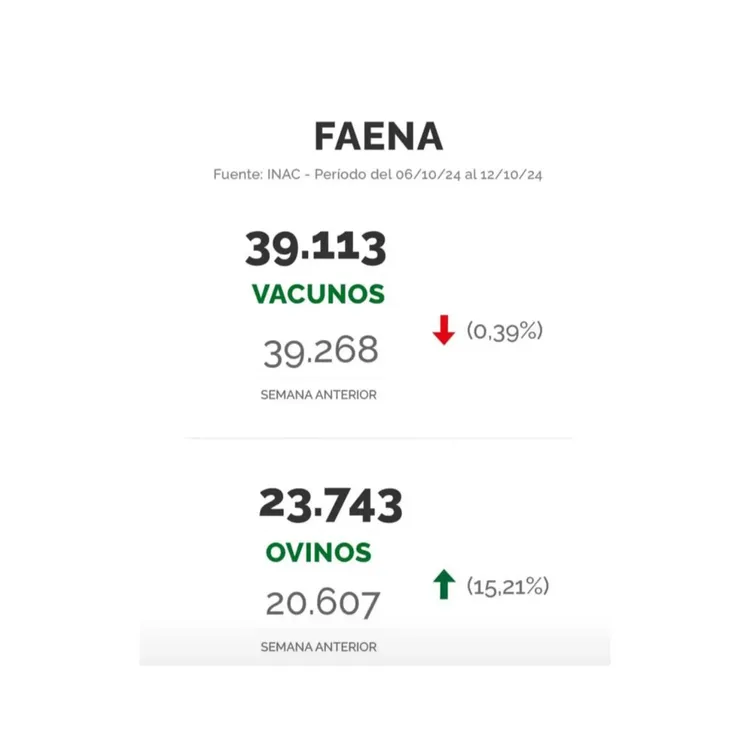Click the word Período in the subtitle
Screen dimensions: 750x750
coord(341,175)
